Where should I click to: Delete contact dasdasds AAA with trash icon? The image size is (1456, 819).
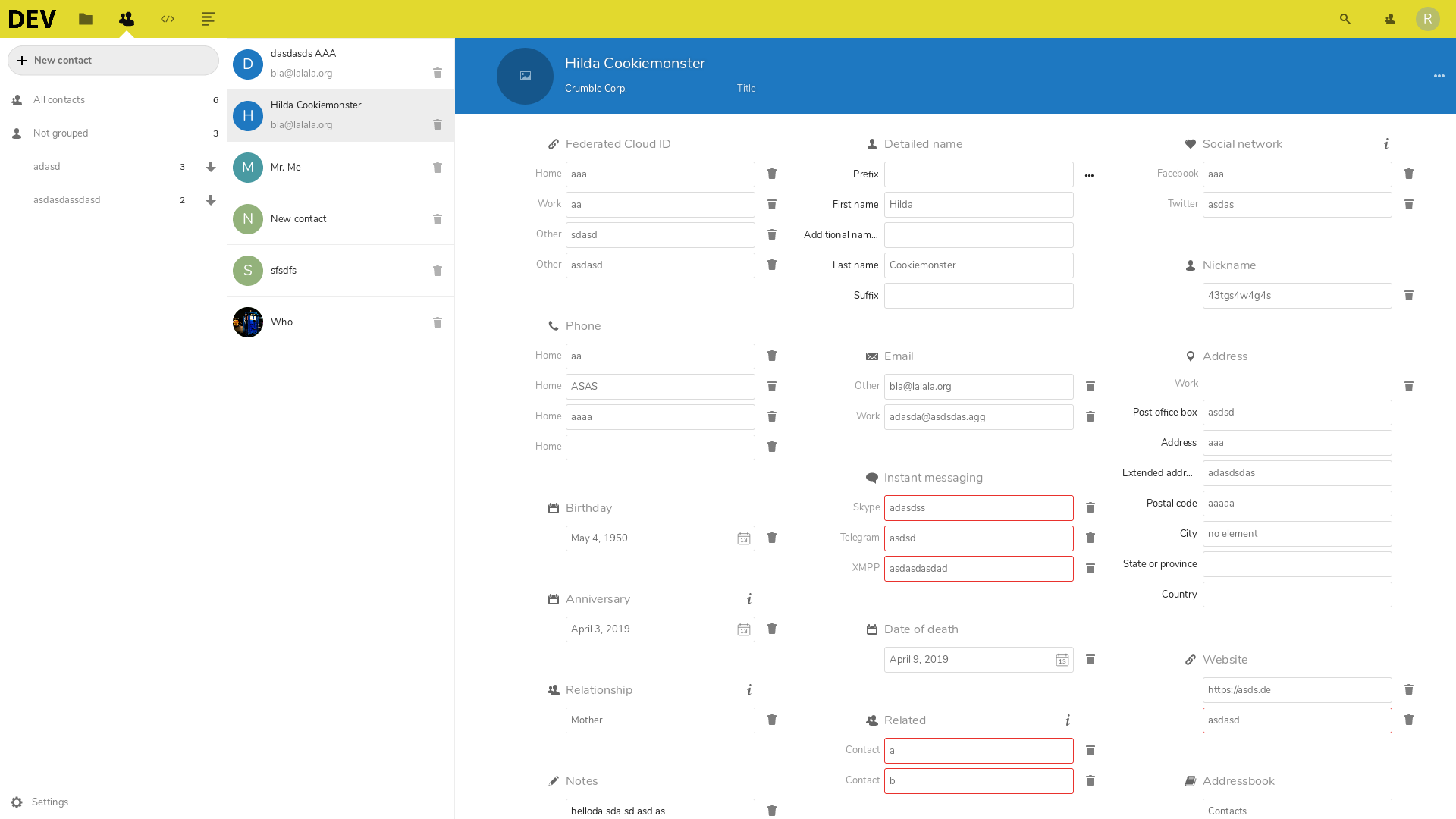tap(438, 73)
